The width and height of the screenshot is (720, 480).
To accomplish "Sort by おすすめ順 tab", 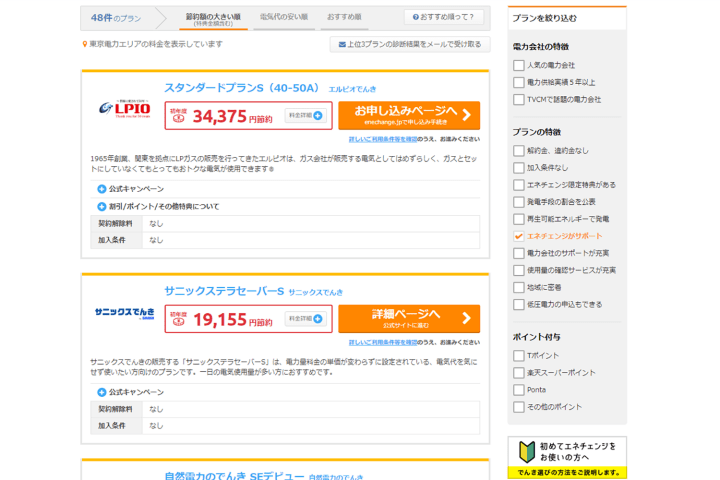I will (344, 17).
